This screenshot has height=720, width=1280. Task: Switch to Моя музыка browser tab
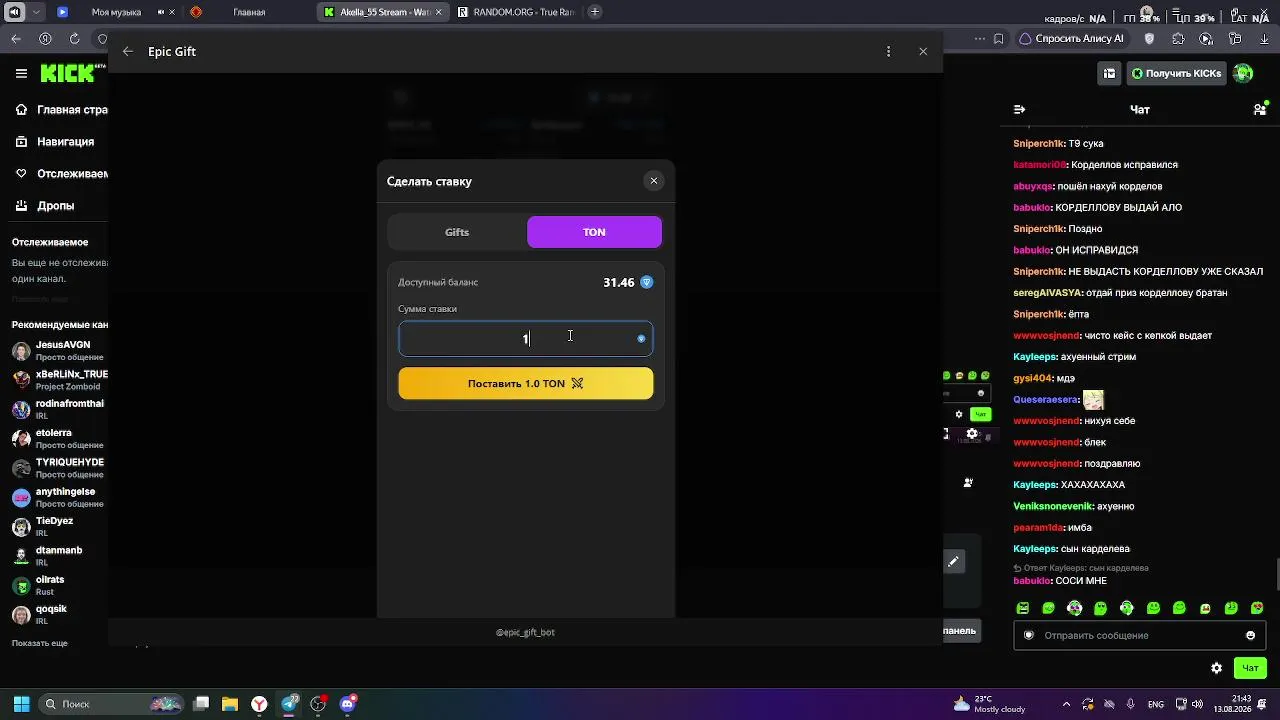tap(117, 12)
